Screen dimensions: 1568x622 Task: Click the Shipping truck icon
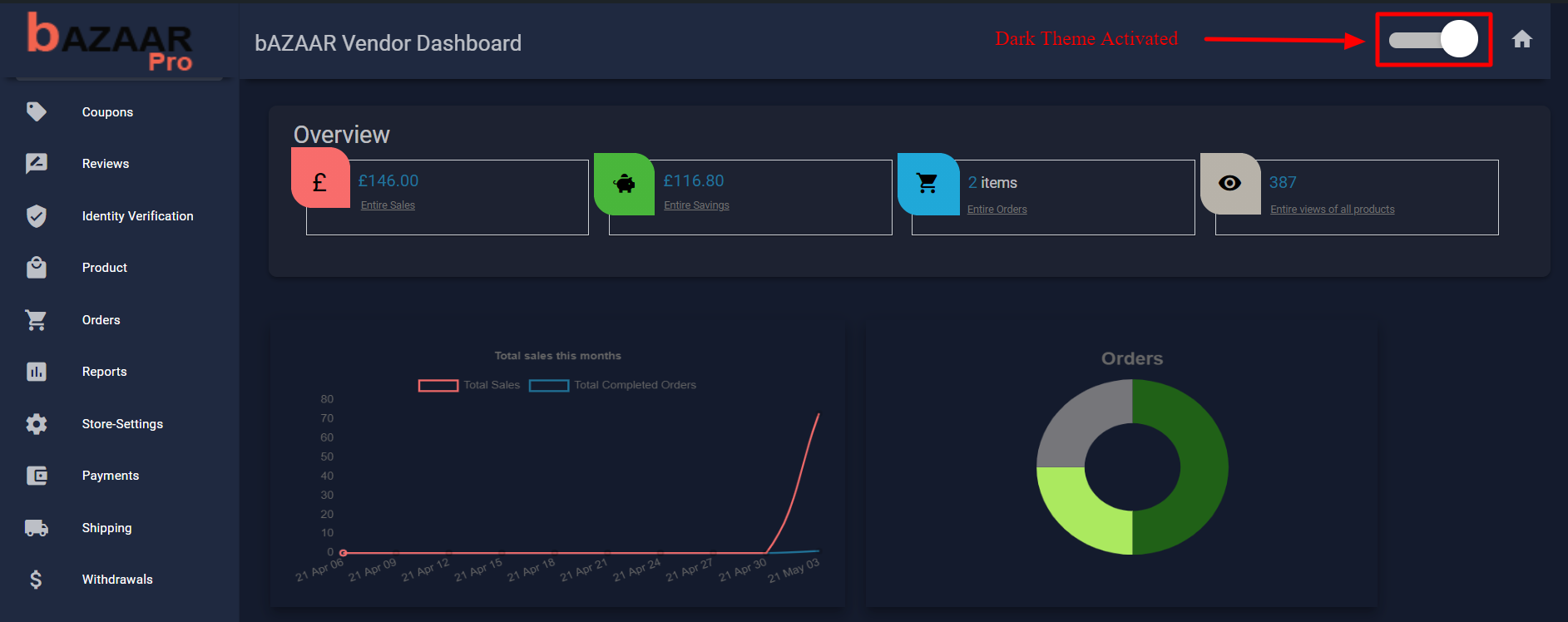click(37, 528)
